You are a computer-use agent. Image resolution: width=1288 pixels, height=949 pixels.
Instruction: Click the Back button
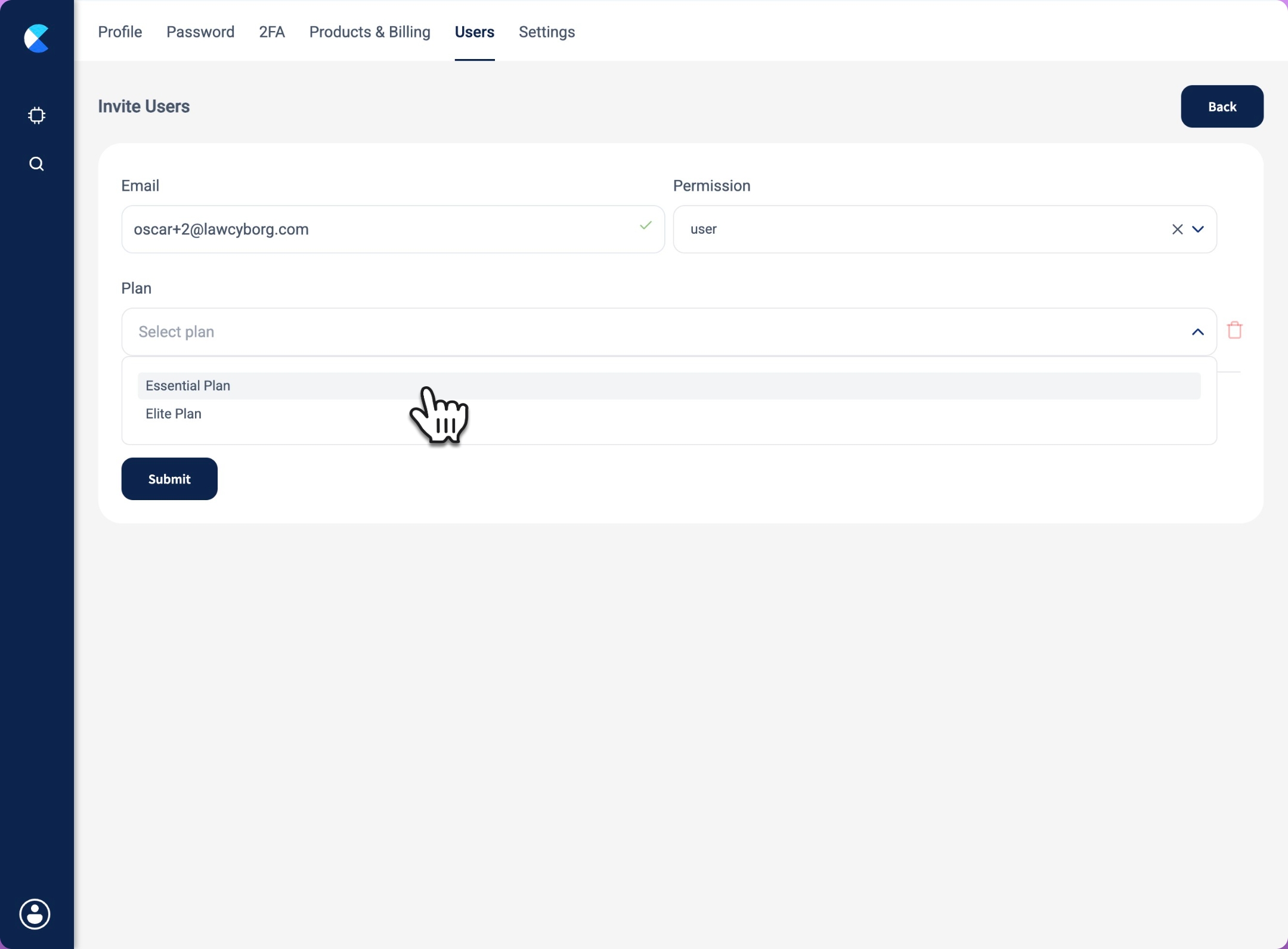(1222, 107)
